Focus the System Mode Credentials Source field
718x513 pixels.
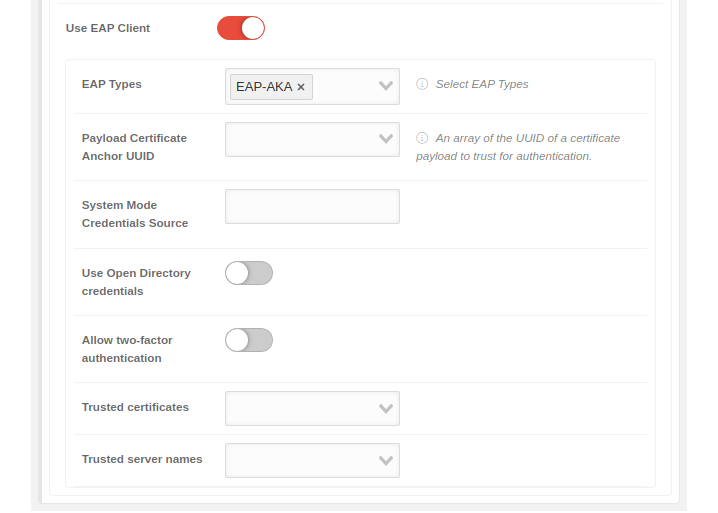click(x=312, y=206)
